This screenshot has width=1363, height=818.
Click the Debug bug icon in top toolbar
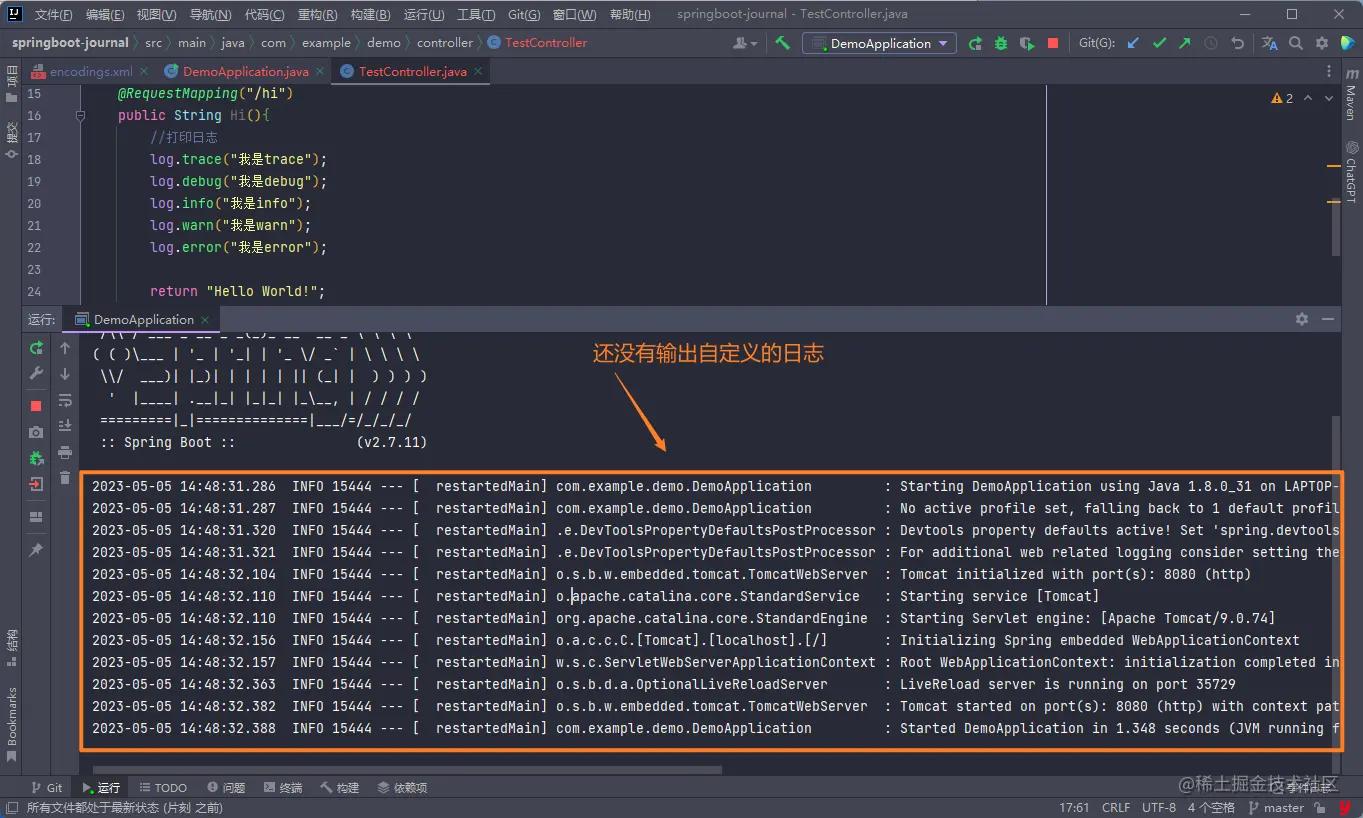tap(1001, 43)
